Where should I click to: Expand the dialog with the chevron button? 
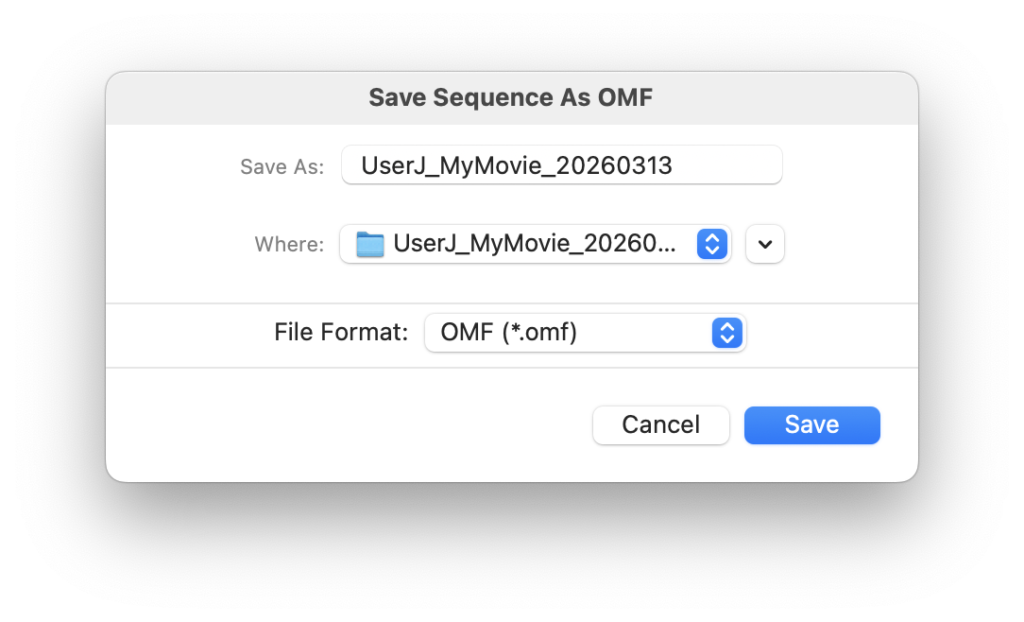(x=765, y=244)
